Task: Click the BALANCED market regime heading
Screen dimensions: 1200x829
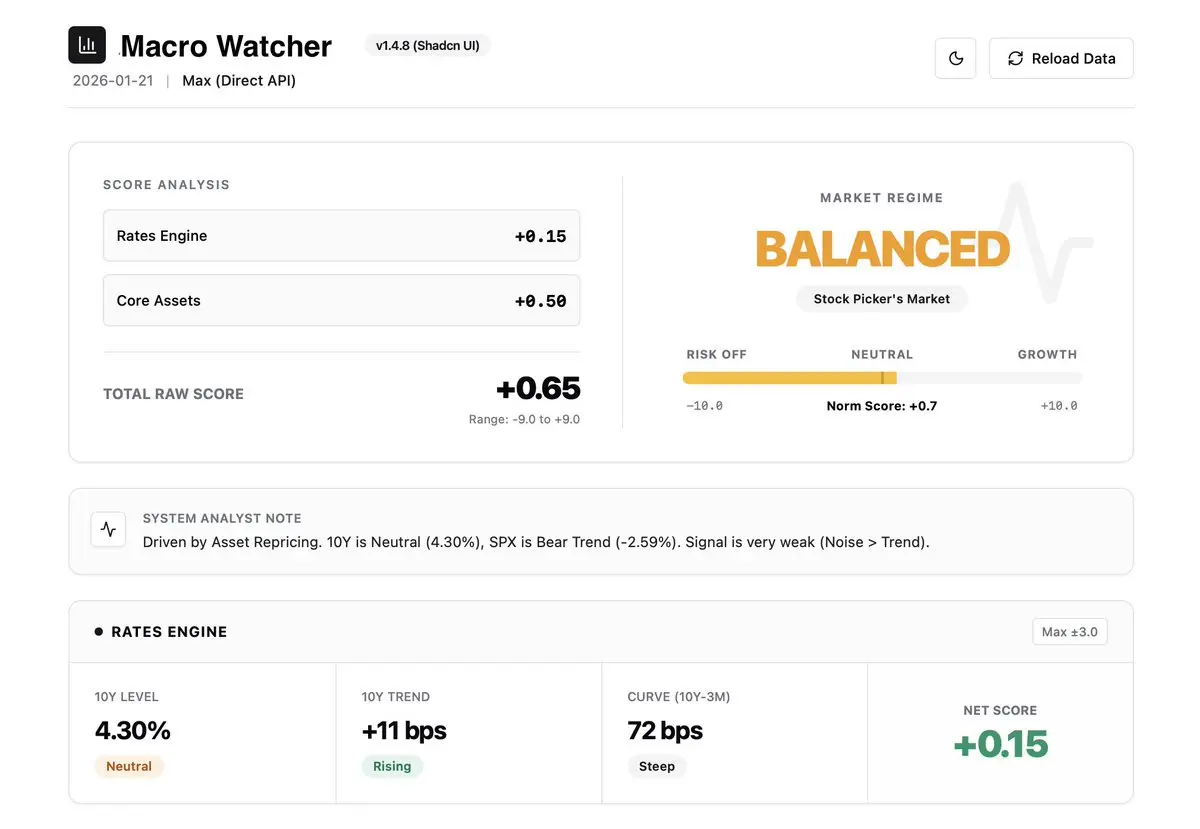Action: tap(882, 249)
